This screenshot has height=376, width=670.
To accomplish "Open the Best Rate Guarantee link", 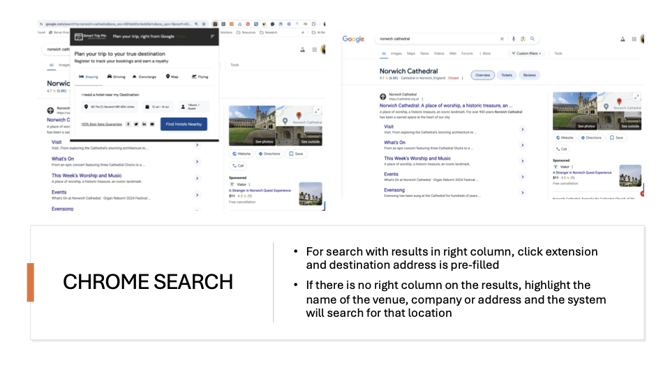I will 102,124.
